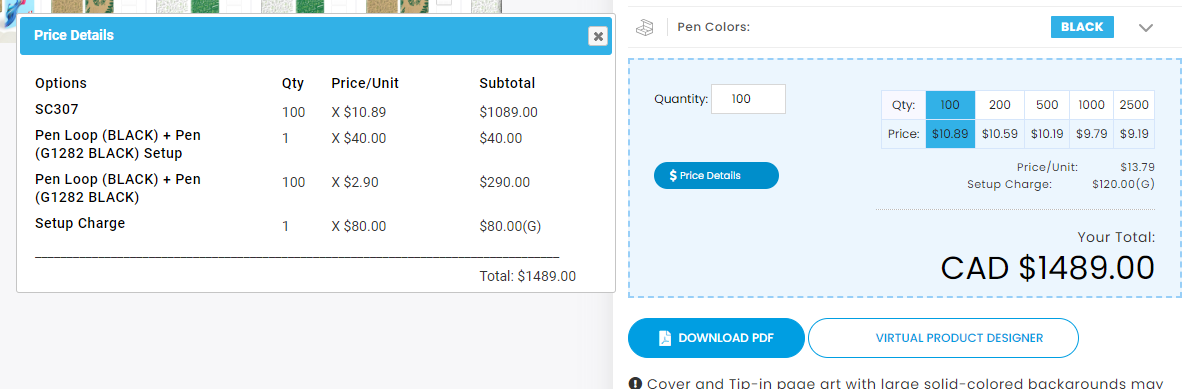The height and width of the screenshot is (389, 1196).
Task: Launch the Virtual Product Designer
Action: pos(943,338)
